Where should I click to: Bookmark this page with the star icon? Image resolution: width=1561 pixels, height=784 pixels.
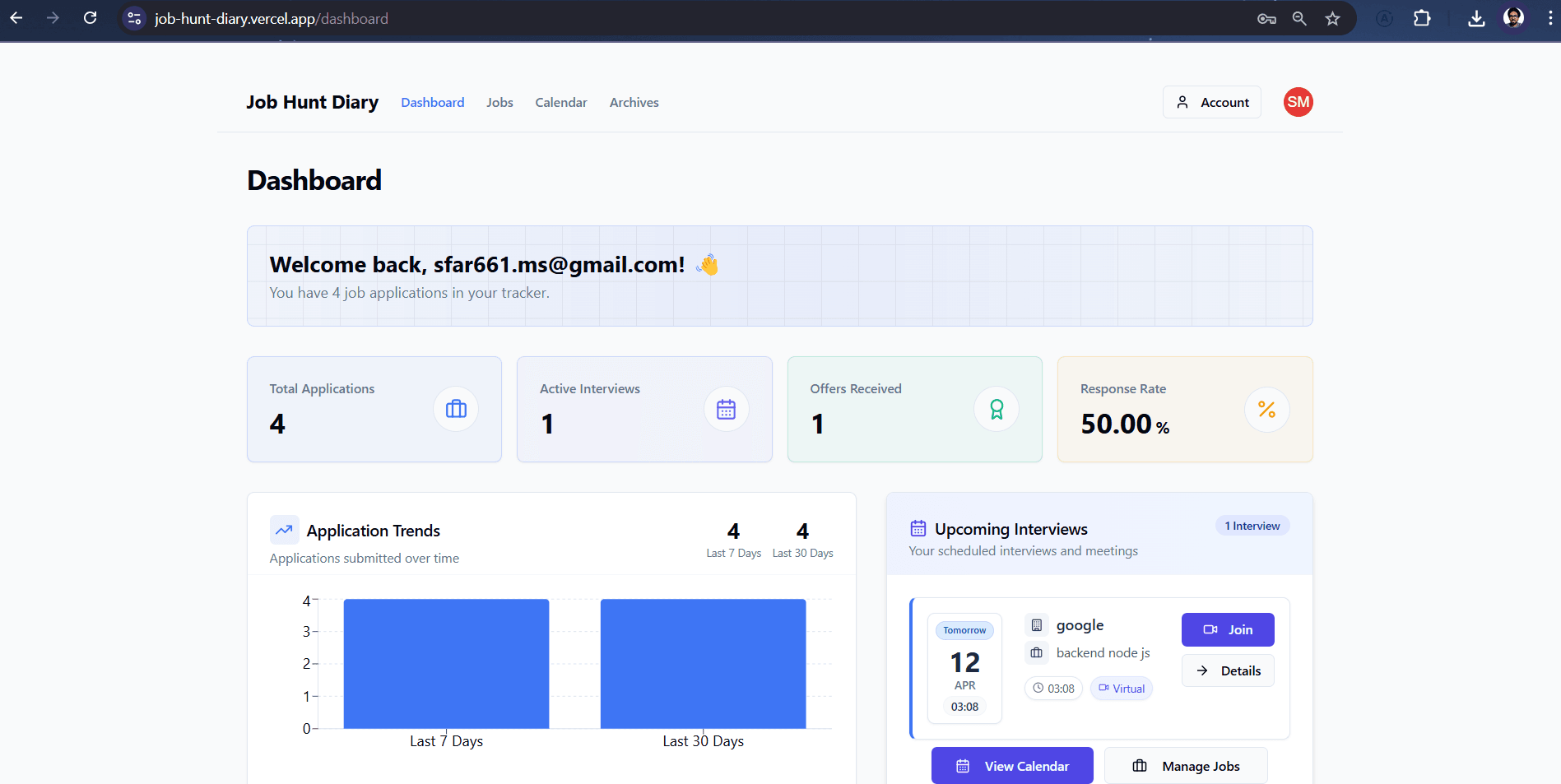click(x=1332, y=18)
